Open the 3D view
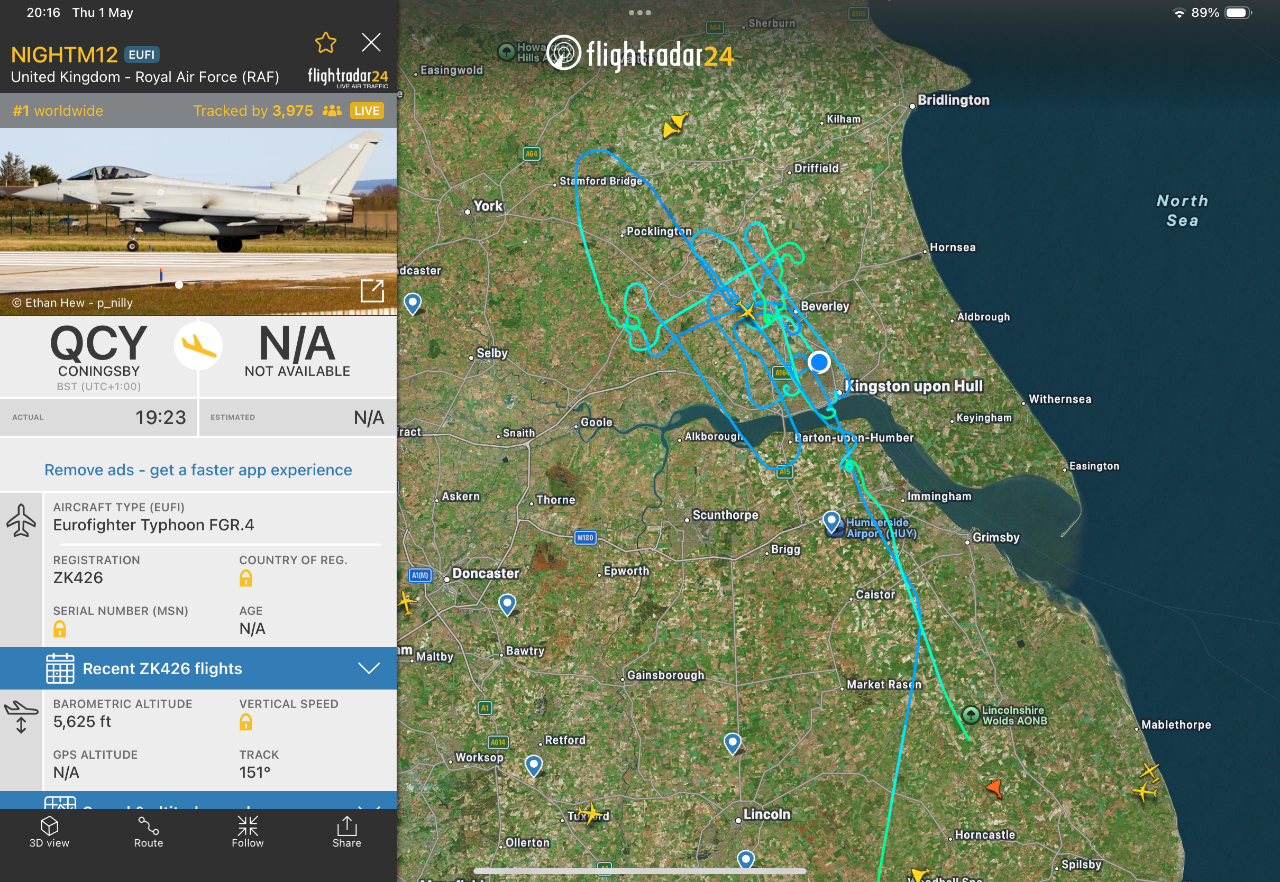1280x882 pixels. coord(49,831)
